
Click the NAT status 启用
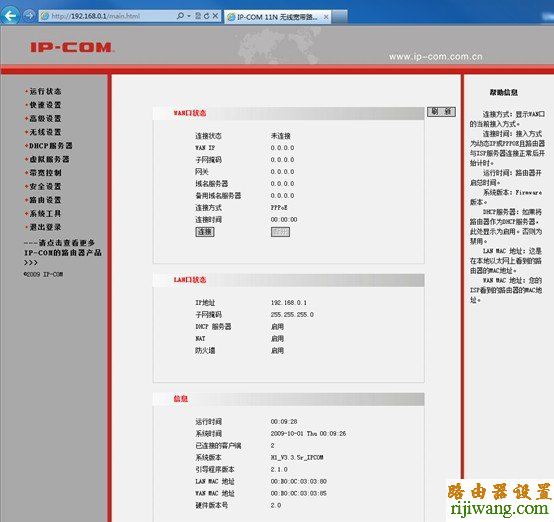pos(277,339)
